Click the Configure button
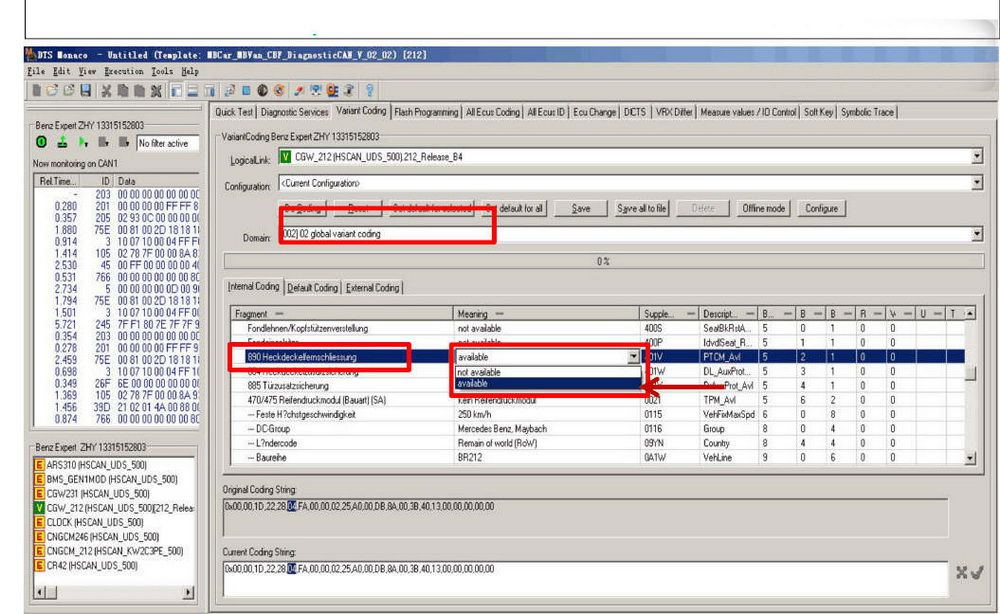The height and width of the screenshot is (614, 1000). [821, 208]
